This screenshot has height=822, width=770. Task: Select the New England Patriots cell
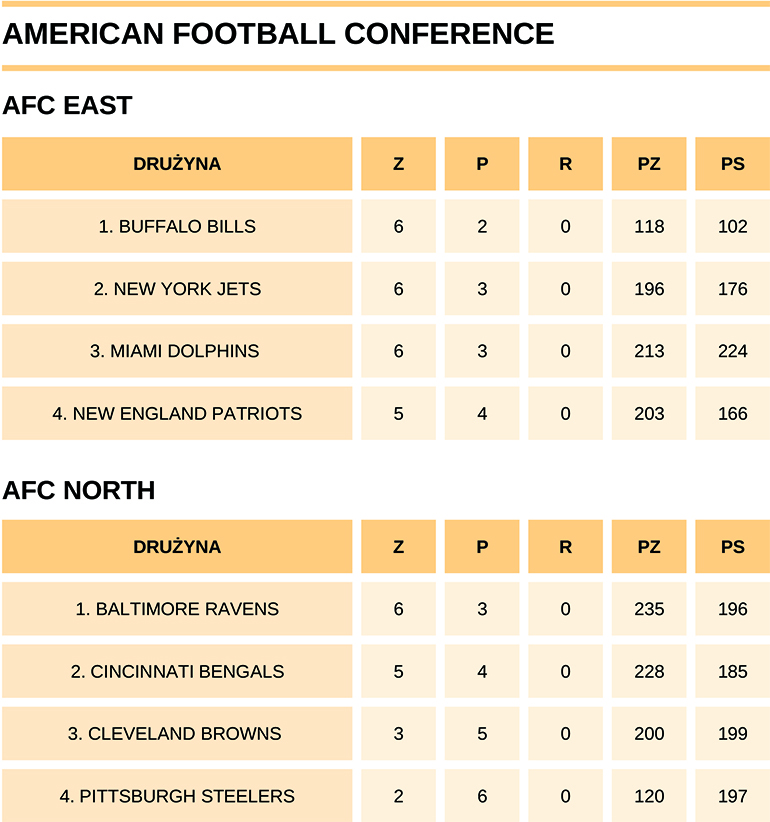click(177, 413)
